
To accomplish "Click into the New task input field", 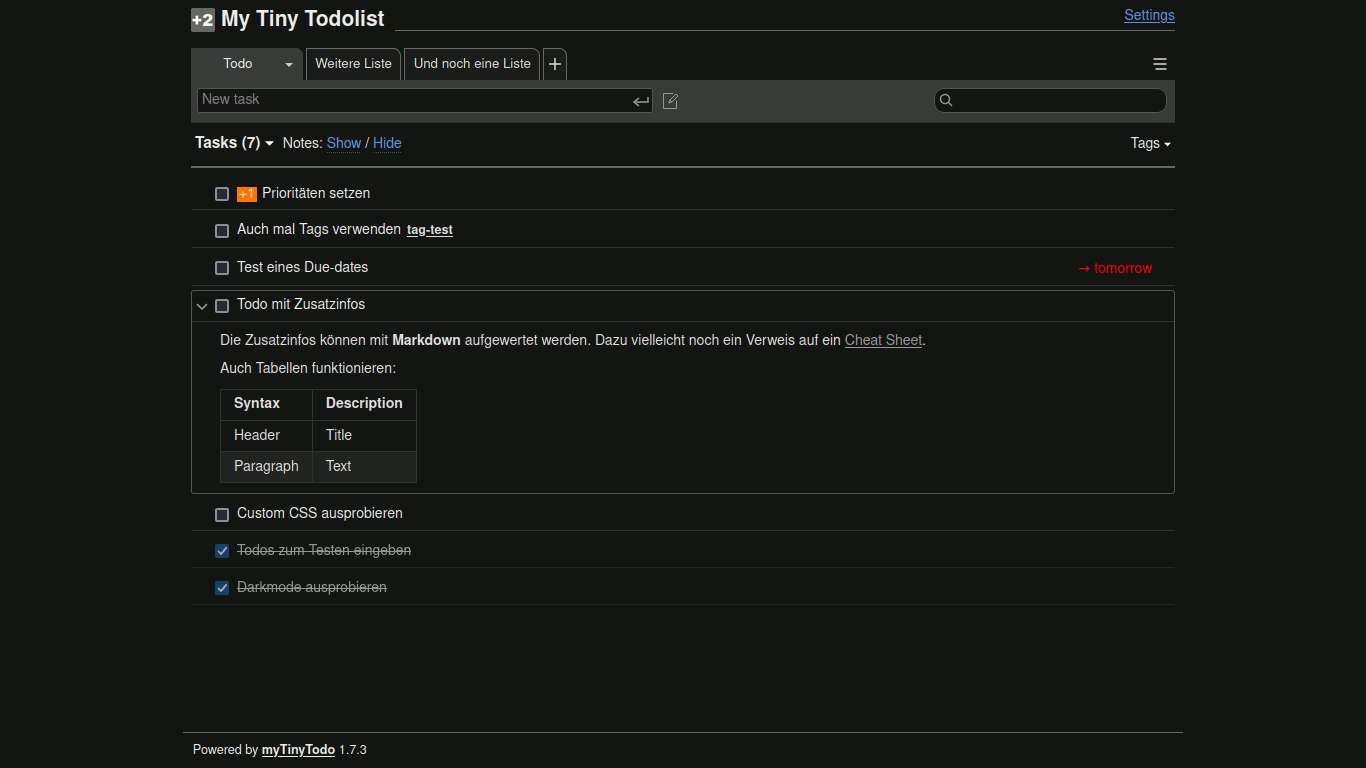I will point(410,100).
